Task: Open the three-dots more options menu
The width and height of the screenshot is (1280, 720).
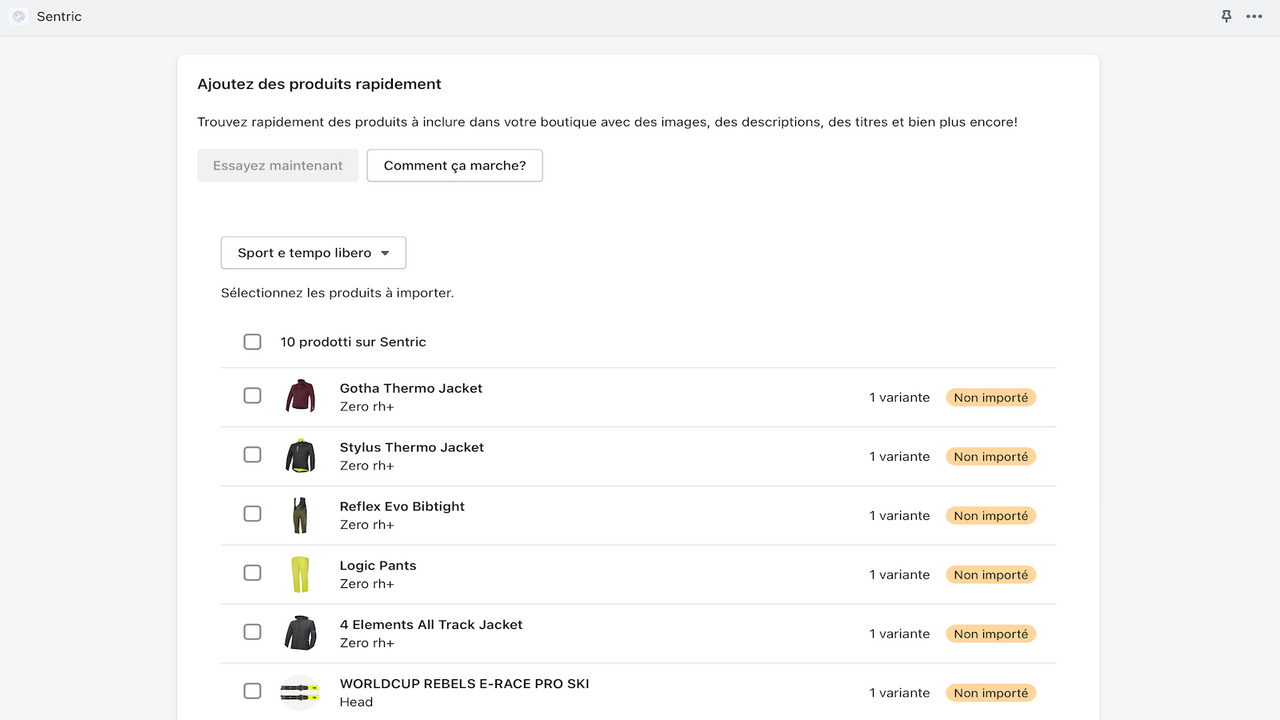Action: point(1254,16)
